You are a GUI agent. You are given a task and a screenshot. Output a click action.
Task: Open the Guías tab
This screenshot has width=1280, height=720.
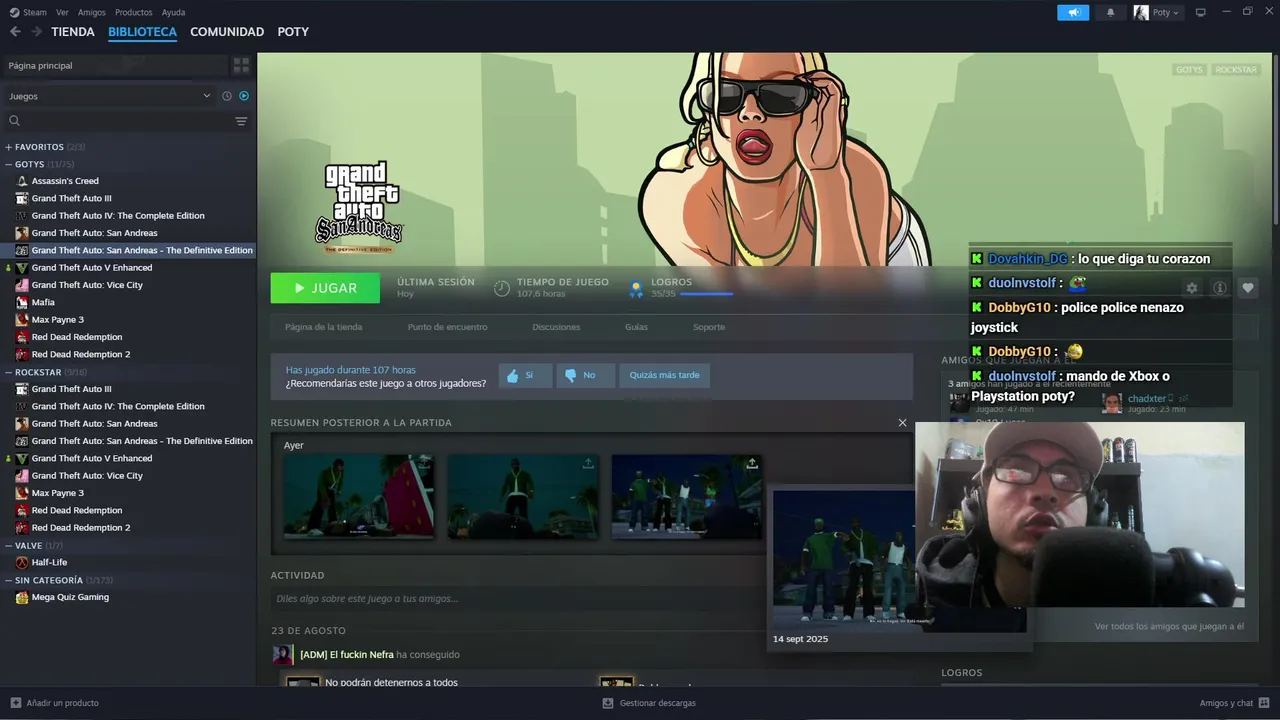[x=636, y=327]
